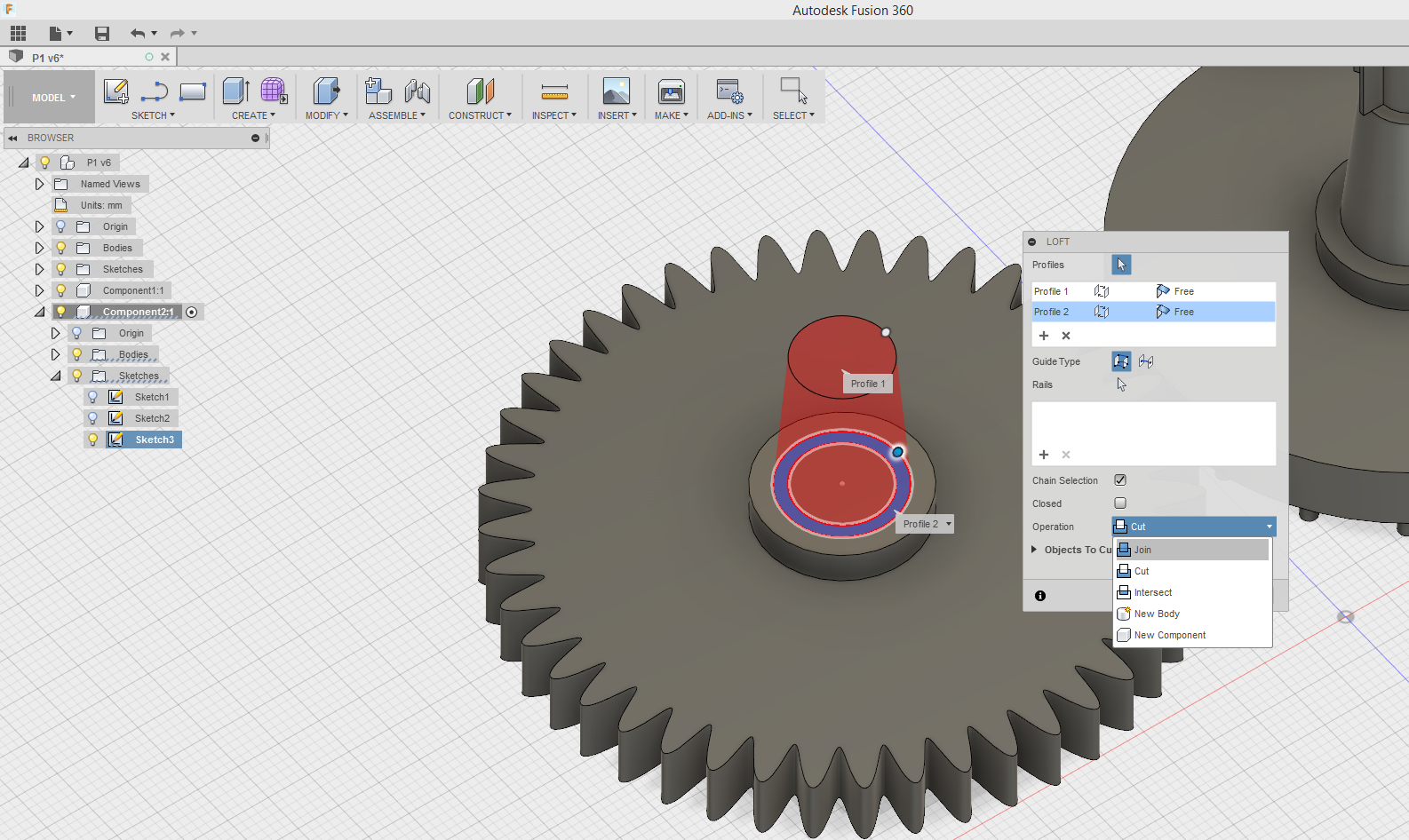The width and height of the screenshot is (1409, 840).
Task: Expand the top-level Origin folder
Action: [x=39, y=226]
